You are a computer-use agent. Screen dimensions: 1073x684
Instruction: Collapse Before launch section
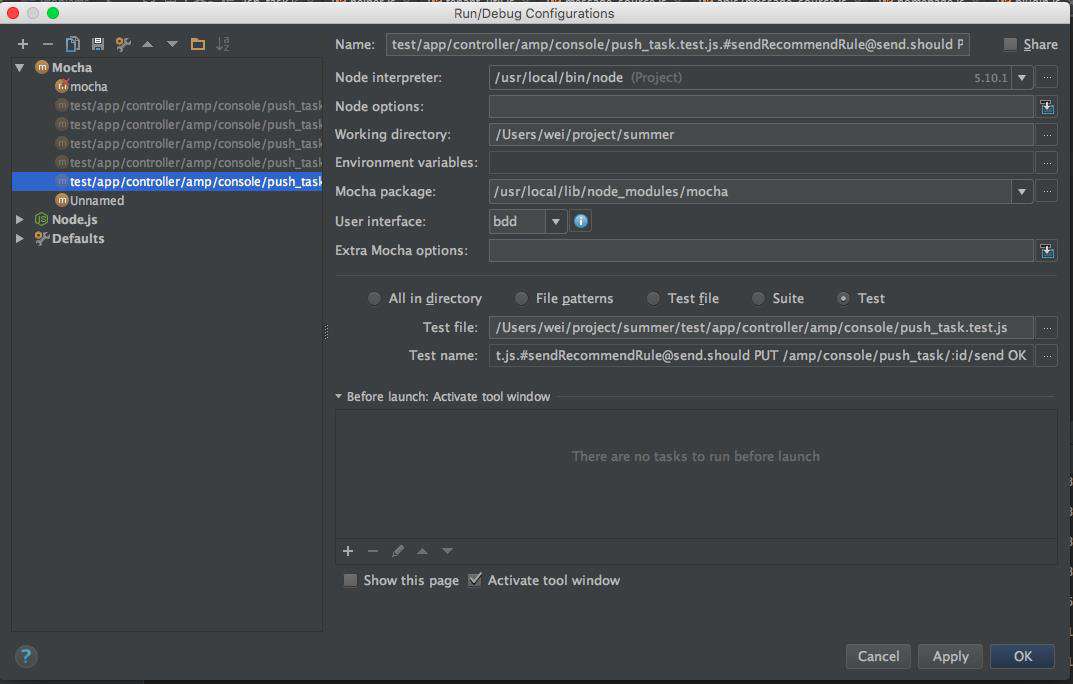(x=339, y=397)
